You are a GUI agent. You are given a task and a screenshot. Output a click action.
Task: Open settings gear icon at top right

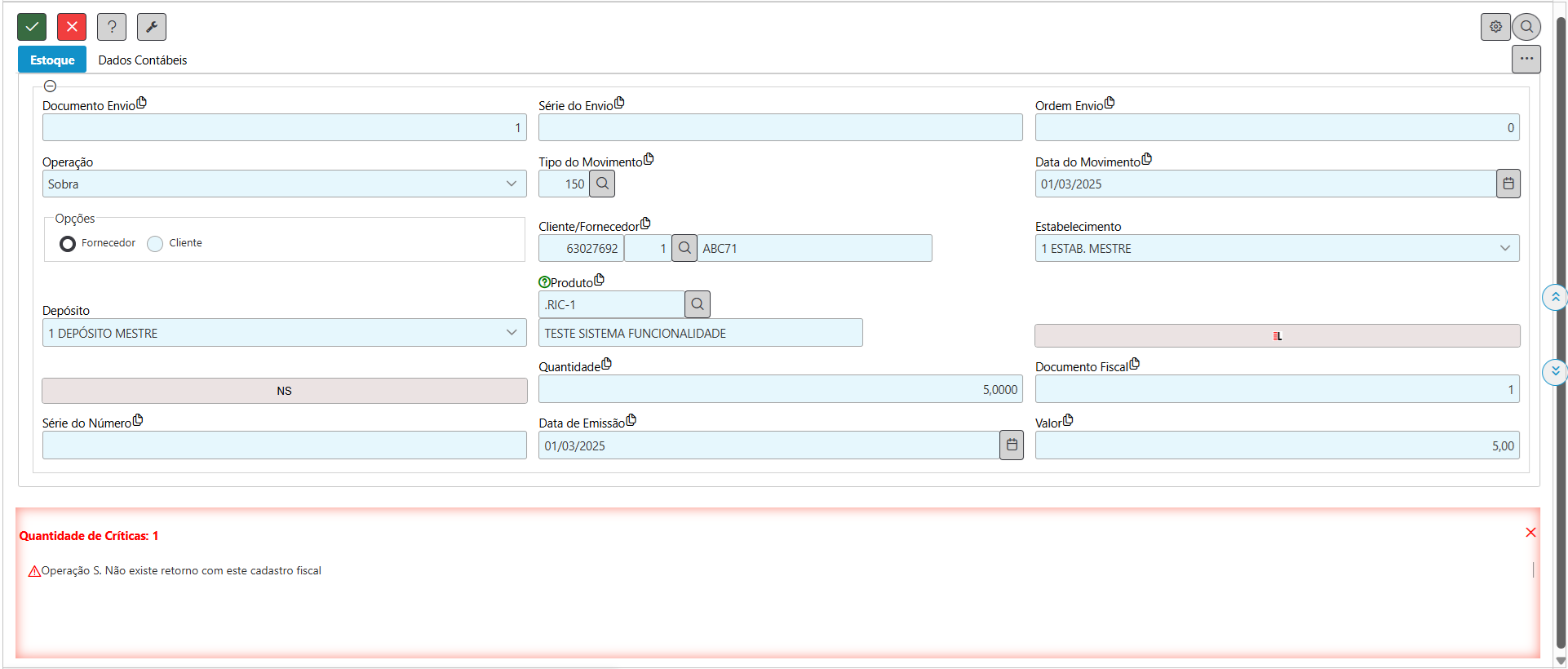[1495, 27]
